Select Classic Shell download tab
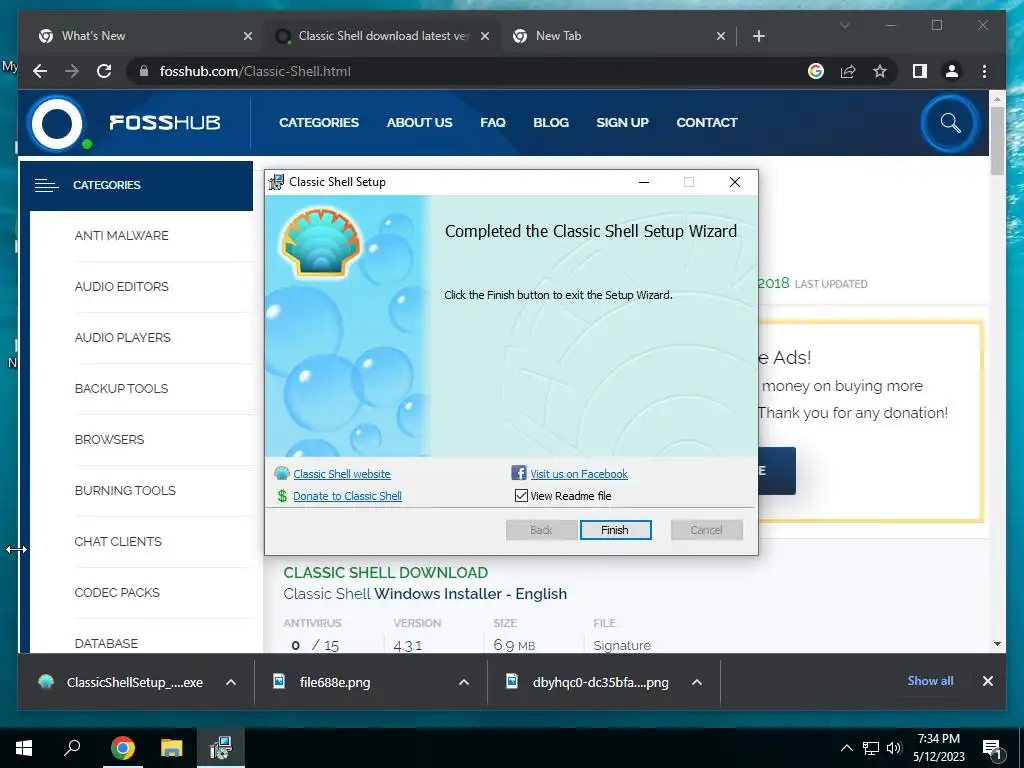Screen dimensions: 1024x768 (382, 36)
